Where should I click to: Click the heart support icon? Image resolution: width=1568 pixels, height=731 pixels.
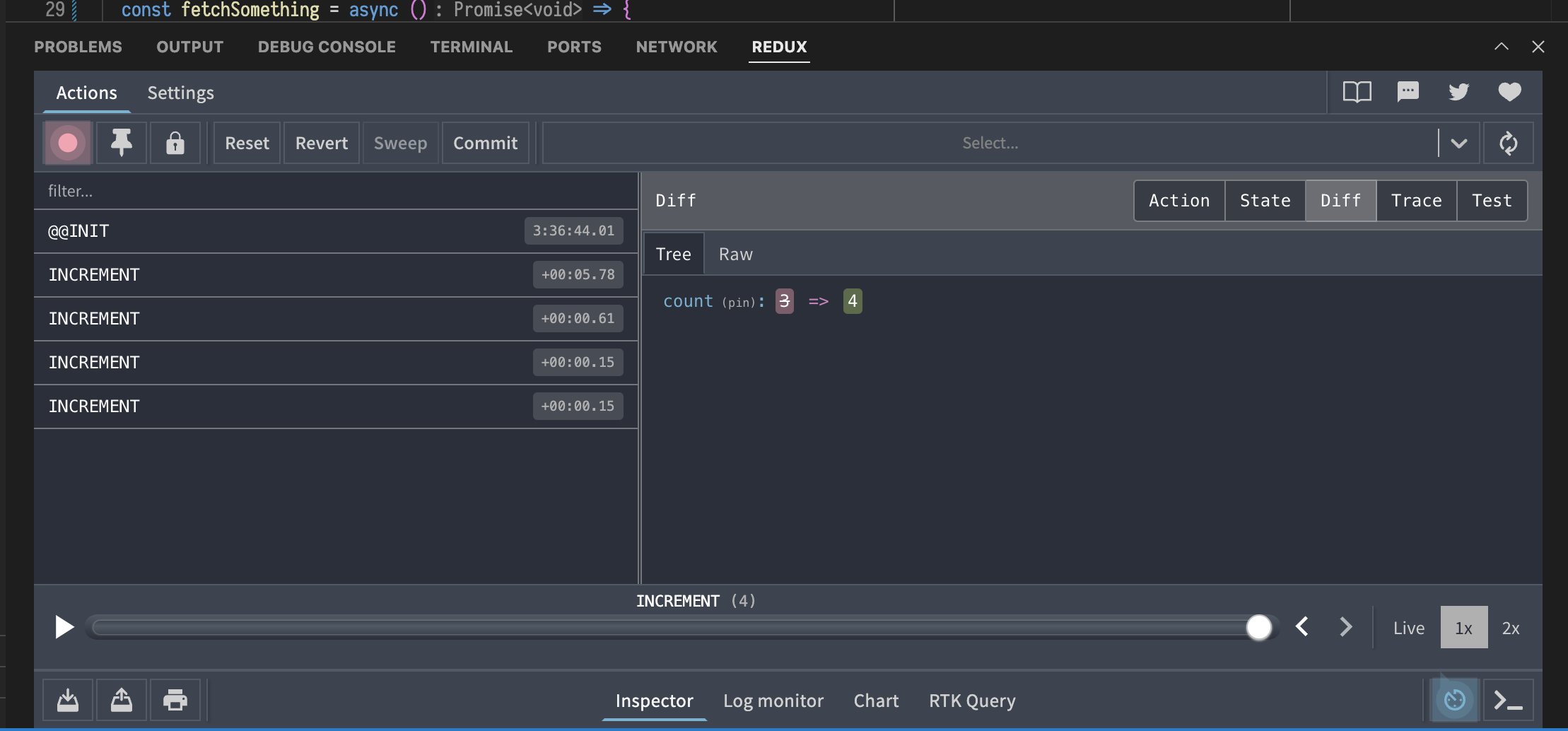[x=1509, y=92]
